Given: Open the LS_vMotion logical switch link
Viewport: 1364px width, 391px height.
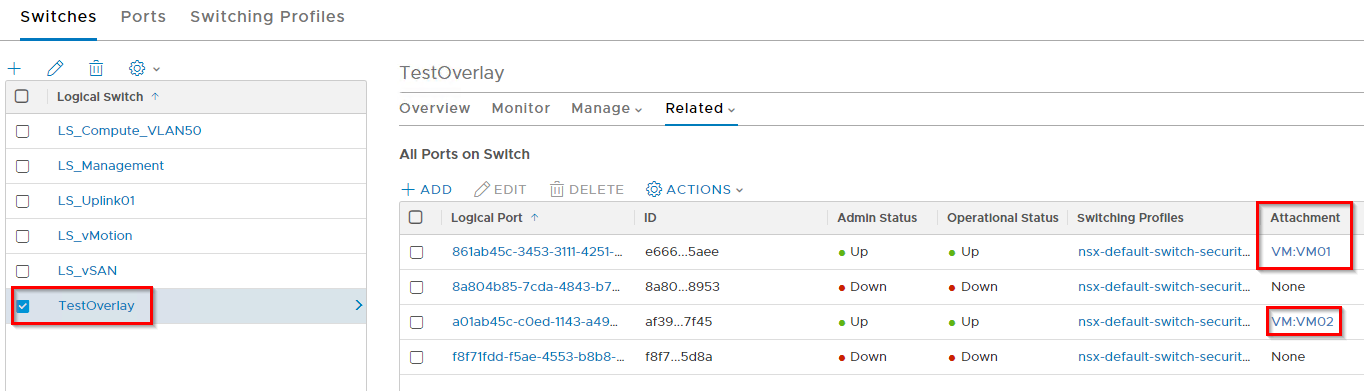Looking at the screenshot, I should 95,236.
